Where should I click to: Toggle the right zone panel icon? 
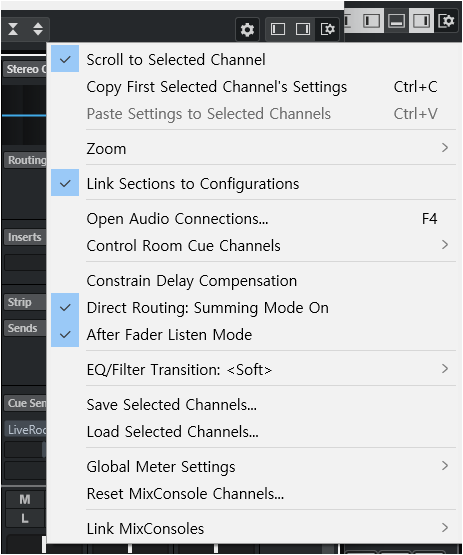point(303,29)
